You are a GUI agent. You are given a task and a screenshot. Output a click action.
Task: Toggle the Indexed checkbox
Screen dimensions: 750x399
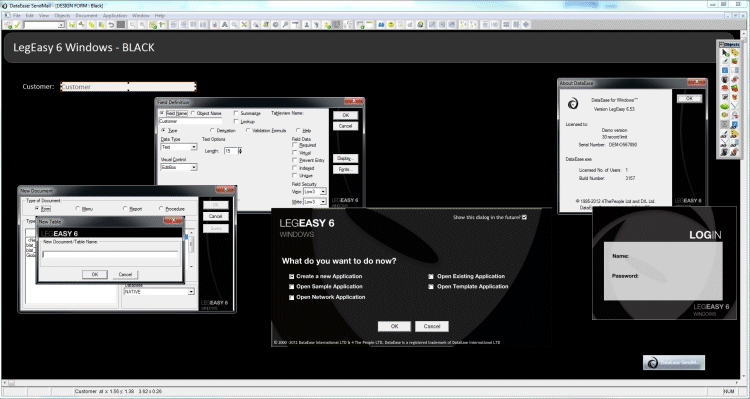point(295,168)
